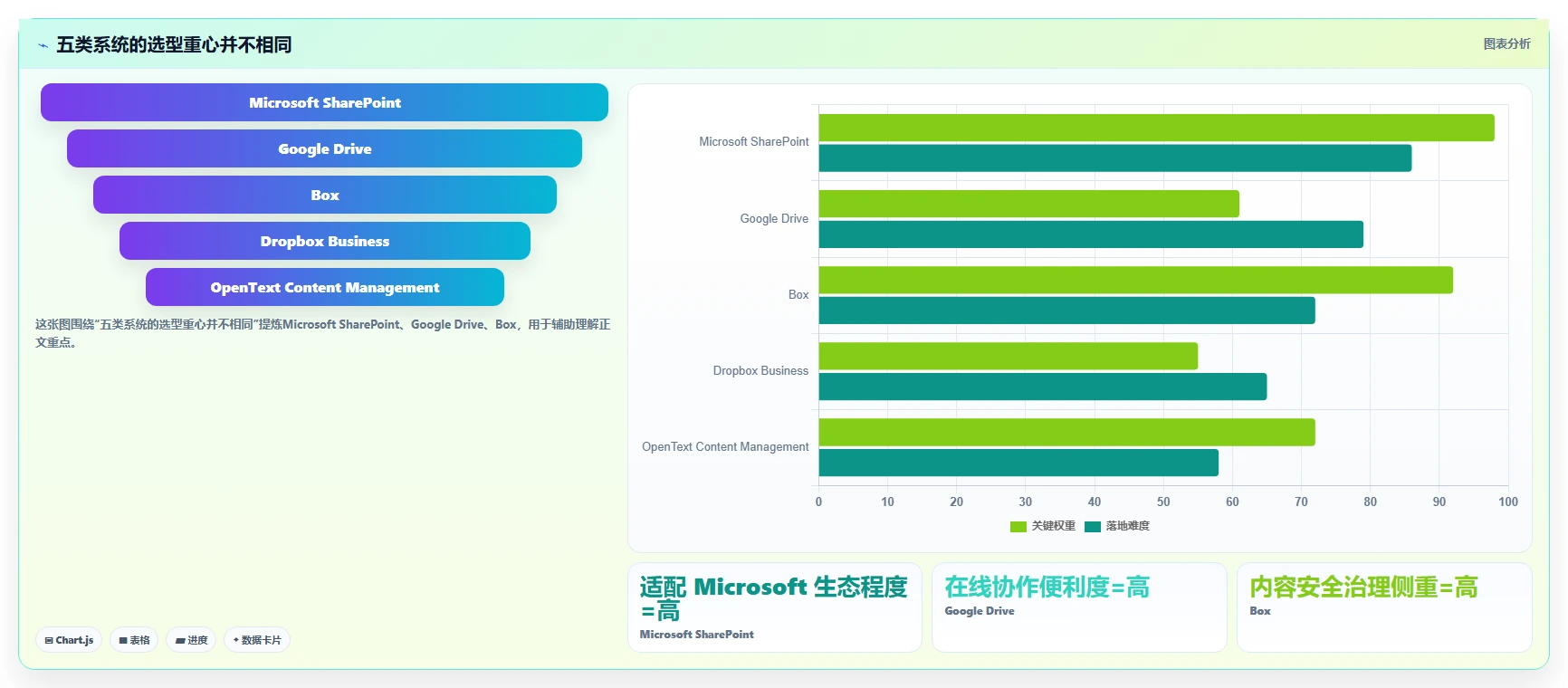Click the small icon beside the header title
The height and width of the screenshot is (688, 1568).
pos(43,45)
